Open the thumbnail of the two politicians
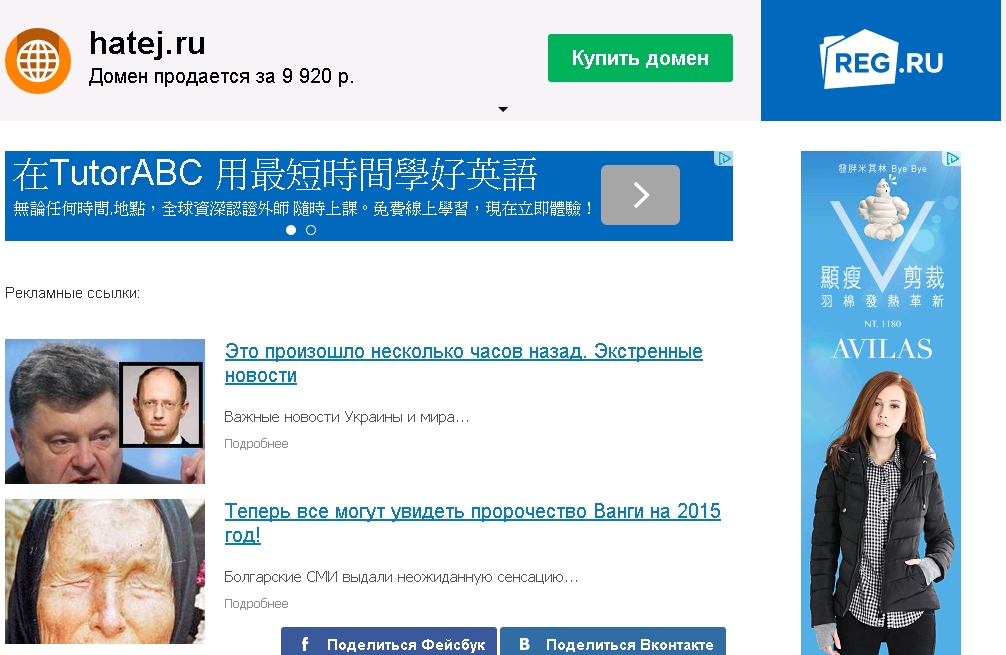 [104, 411]
